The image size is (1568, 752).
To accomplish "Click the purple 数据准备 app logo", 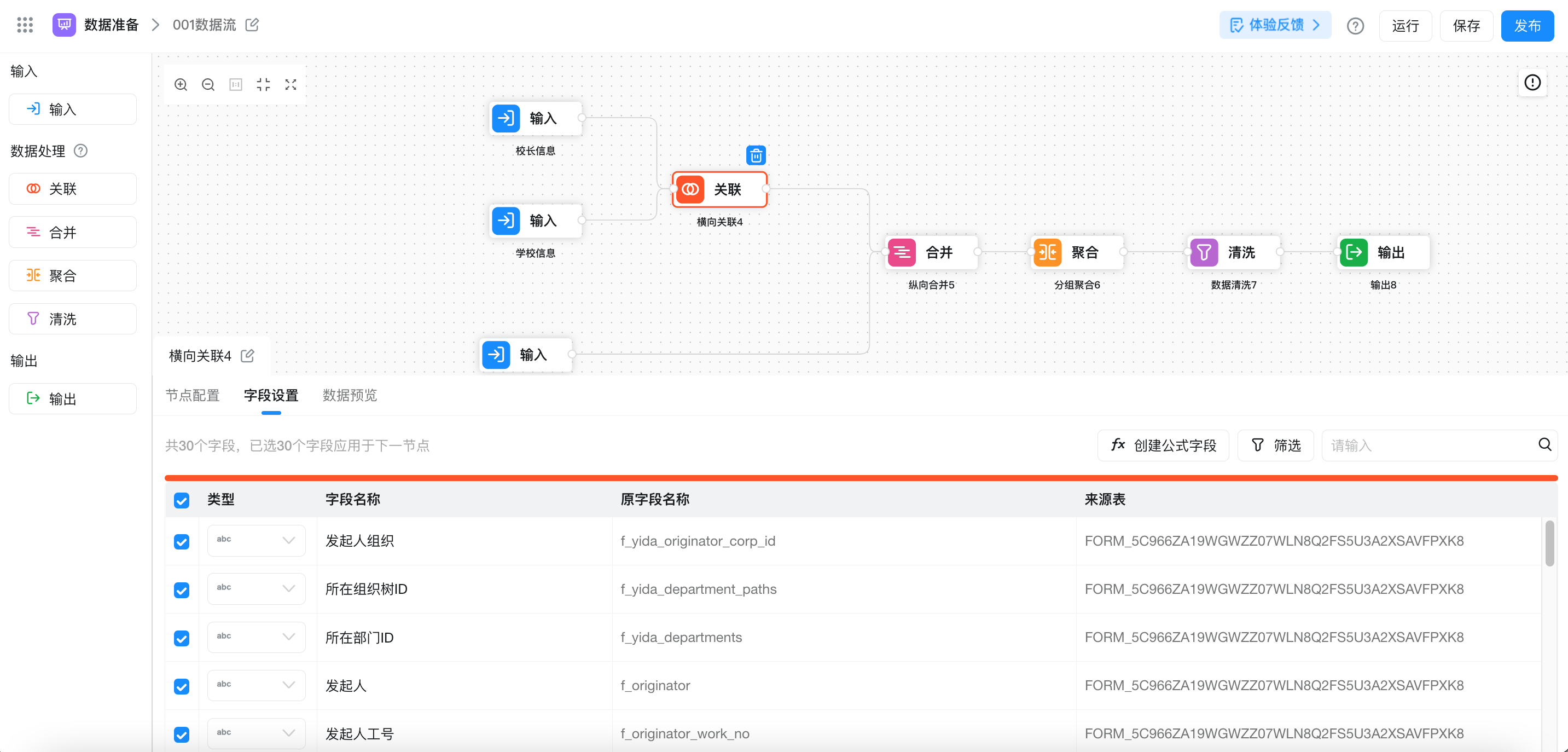I will click(64, 25).
